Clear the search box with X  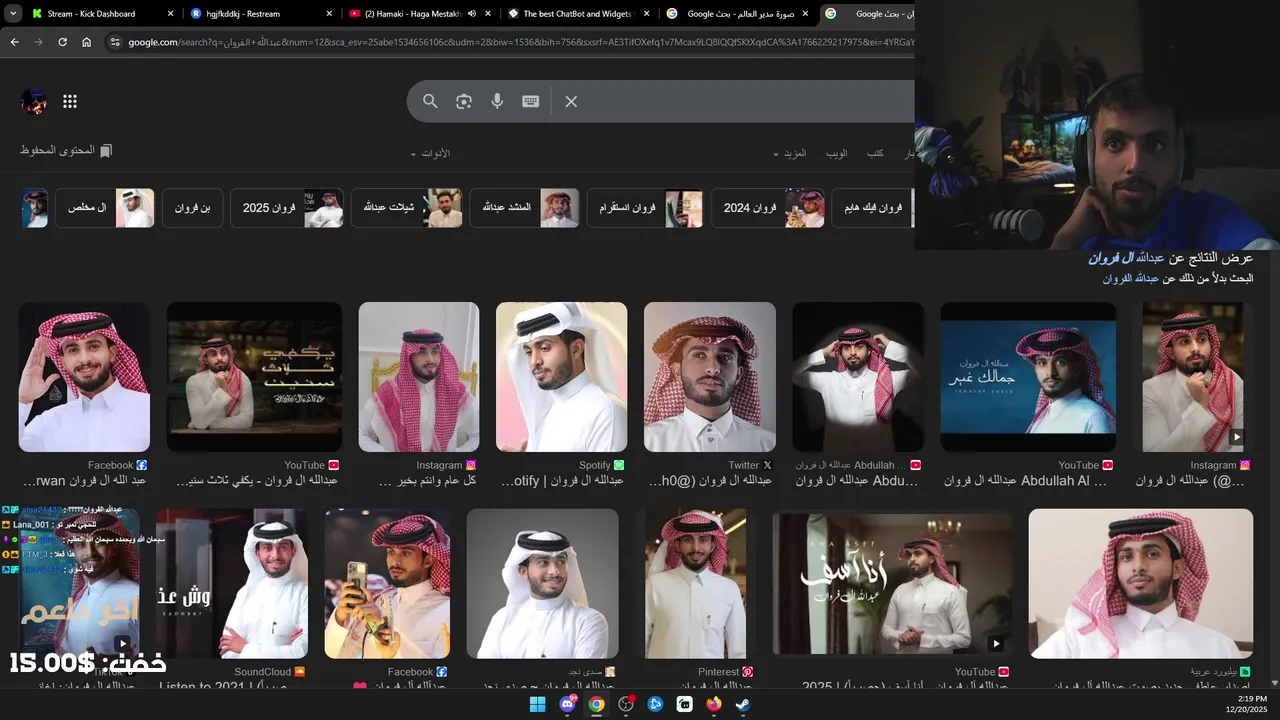[x=571, y=101]
